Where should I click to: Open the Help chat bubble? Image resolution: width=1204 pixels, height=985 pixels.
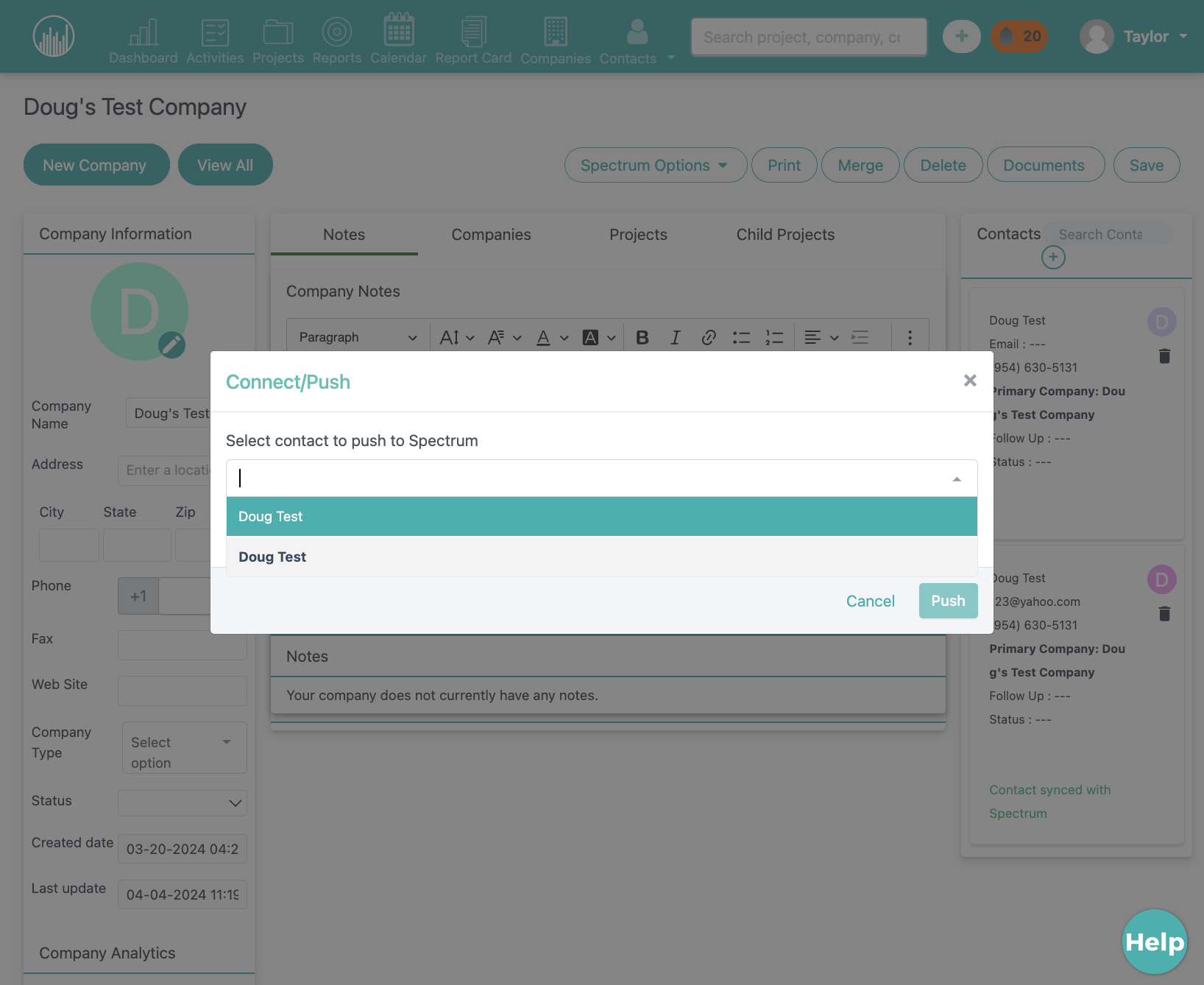[x=1155, y=942]
